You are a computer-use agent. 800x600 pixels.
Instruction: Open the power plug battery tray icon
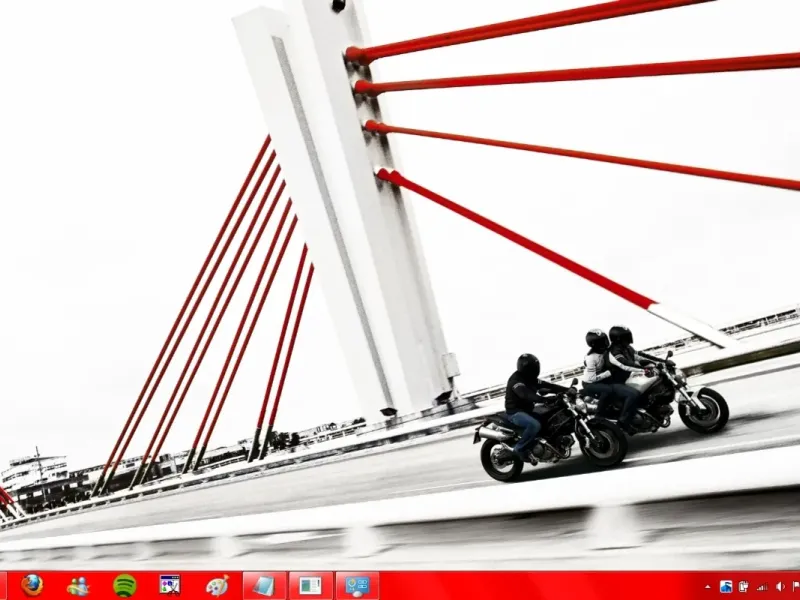(744, 586)
